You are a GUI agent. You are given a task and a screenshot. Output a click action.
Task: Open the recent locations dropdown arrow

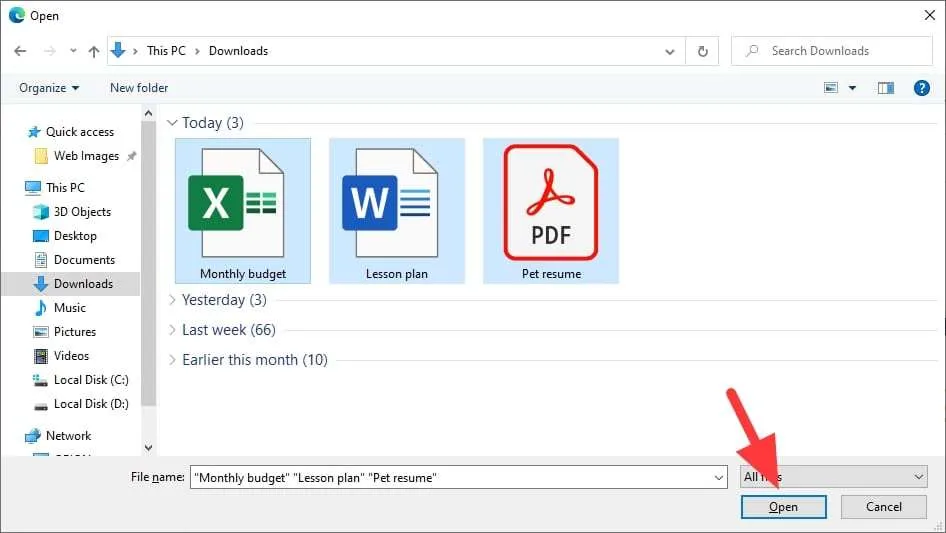[73, 51]
